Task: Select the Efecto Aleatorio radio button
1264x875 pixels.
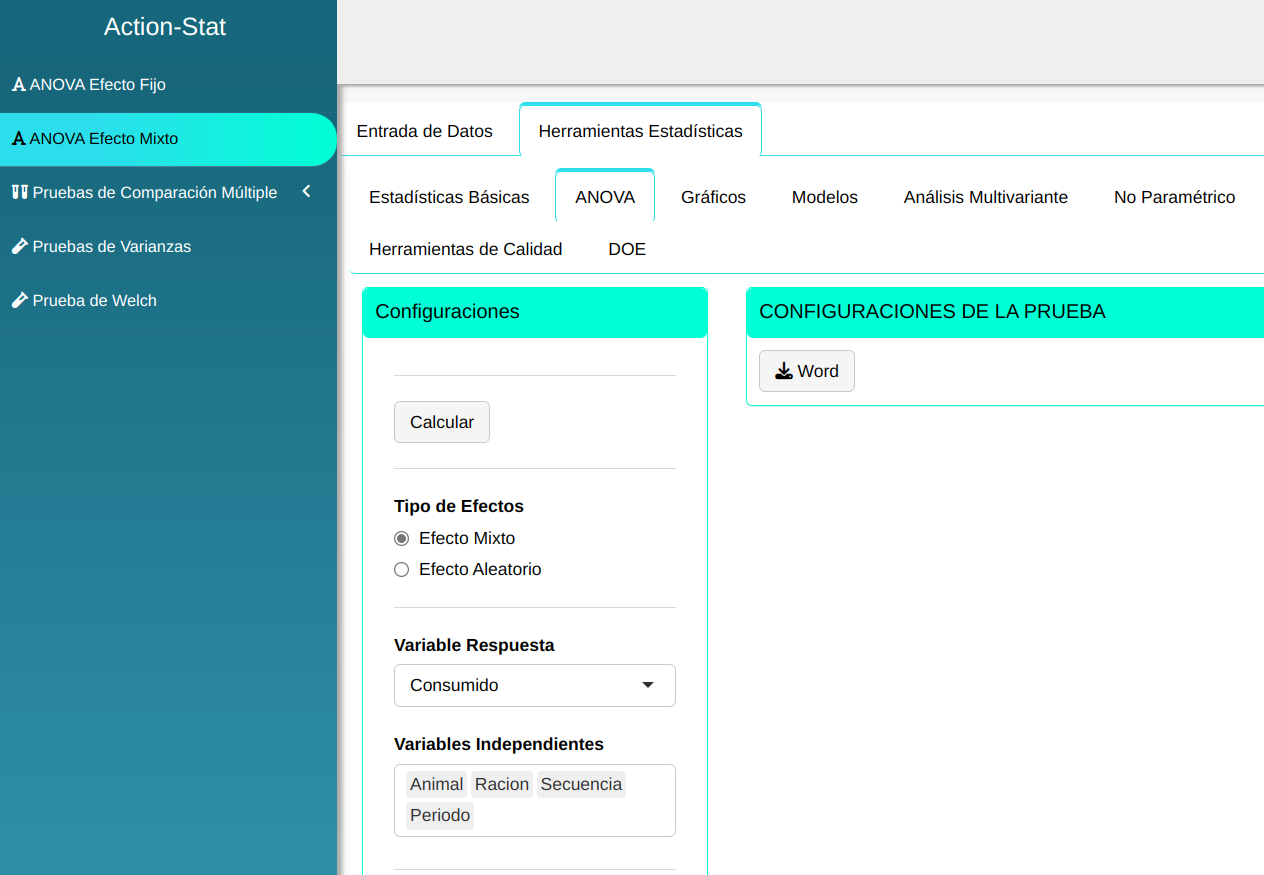Action: pos(402,569)
